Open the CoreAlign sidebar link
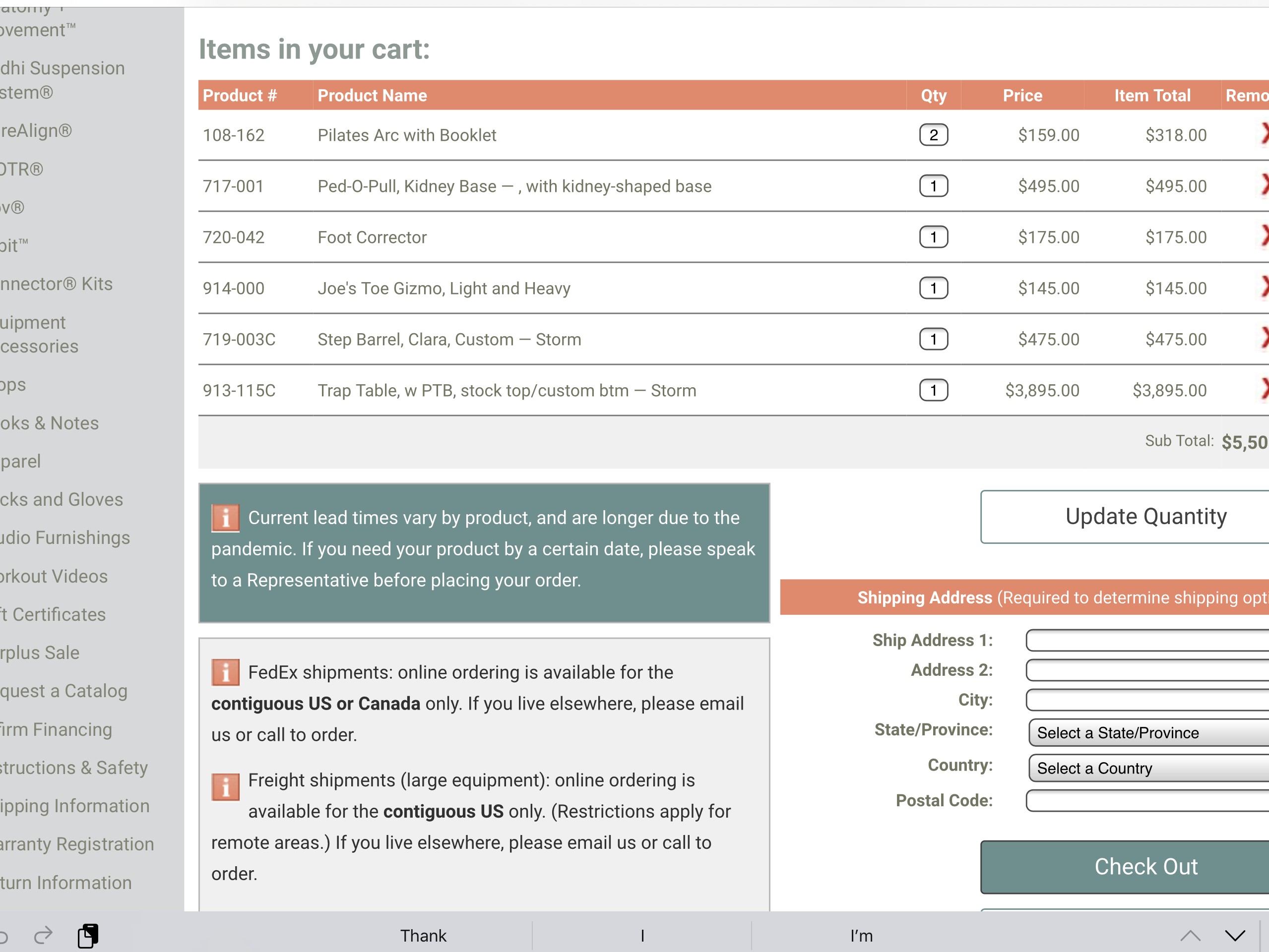This screenshot has height=952, width=1269. tap(36, 131)
